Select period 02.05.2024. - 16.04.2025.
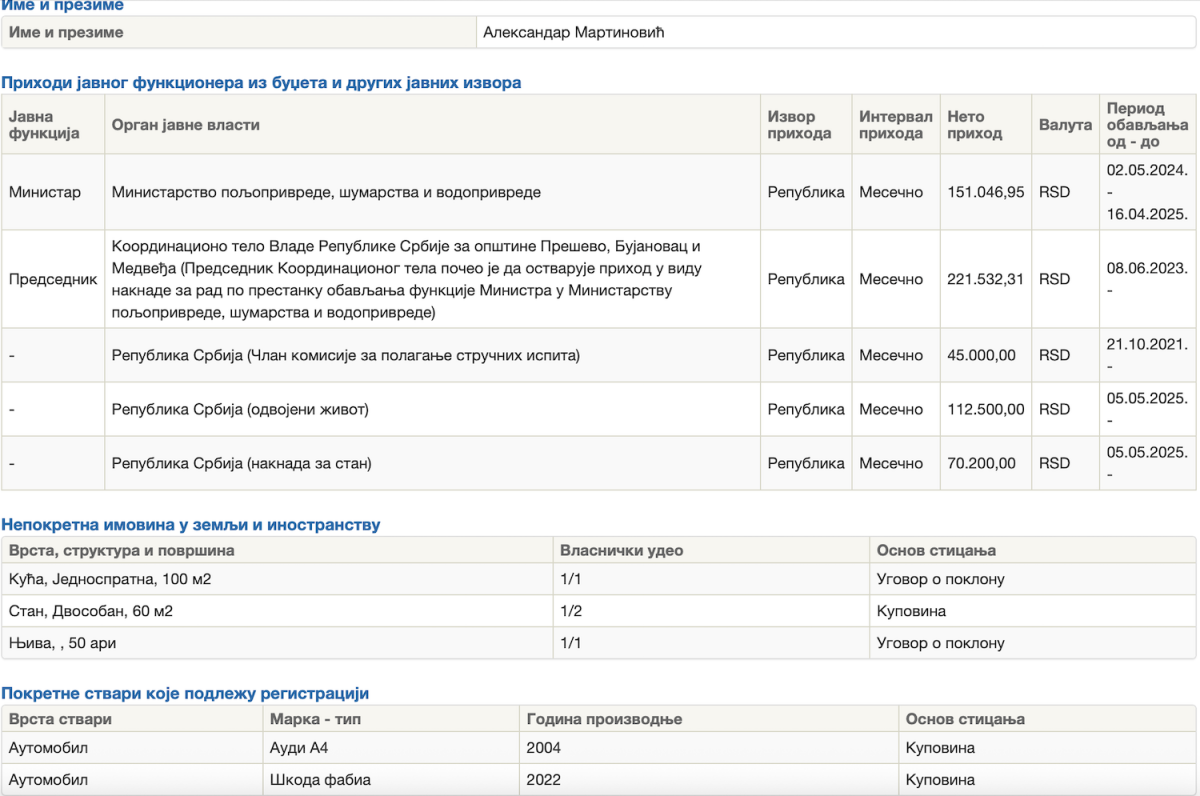 pyautogui.click(x=1147, y=192)
